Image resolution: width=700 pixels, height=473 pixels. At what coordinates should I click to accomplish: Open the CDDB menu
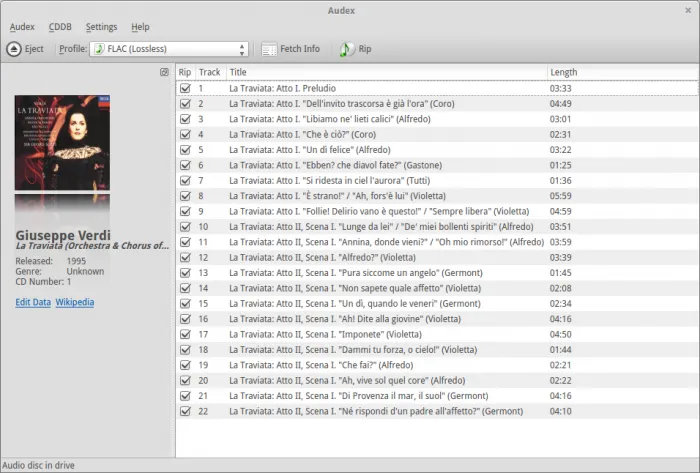point(60,27)
